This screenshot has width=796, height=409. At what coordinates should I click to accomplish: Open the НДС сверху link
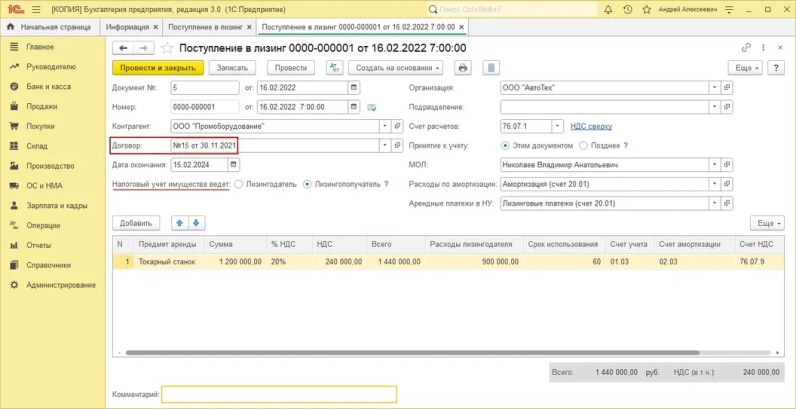[590, 126]
